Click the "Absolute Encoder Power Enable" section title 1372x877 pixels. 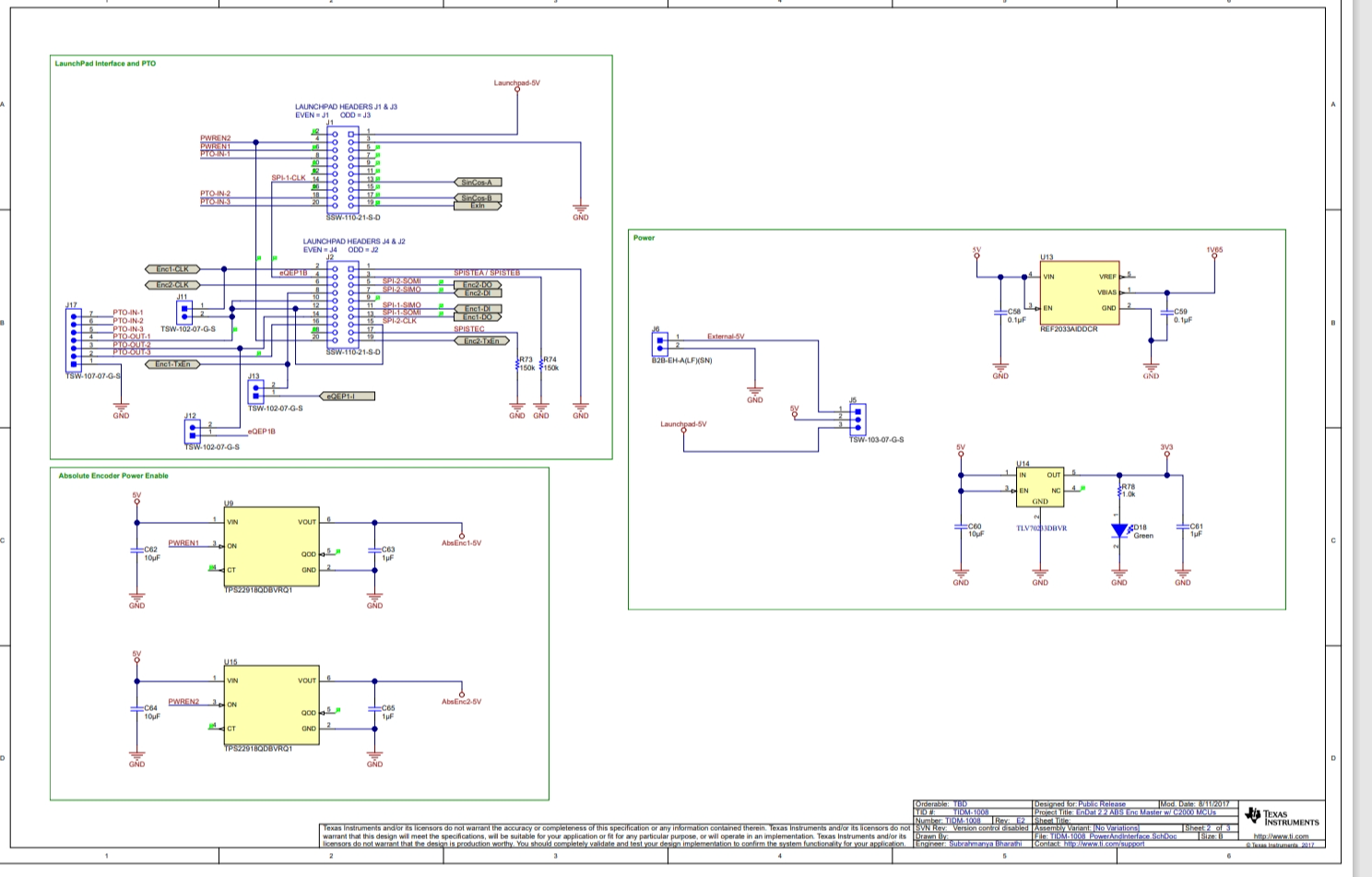click(113, 476)
